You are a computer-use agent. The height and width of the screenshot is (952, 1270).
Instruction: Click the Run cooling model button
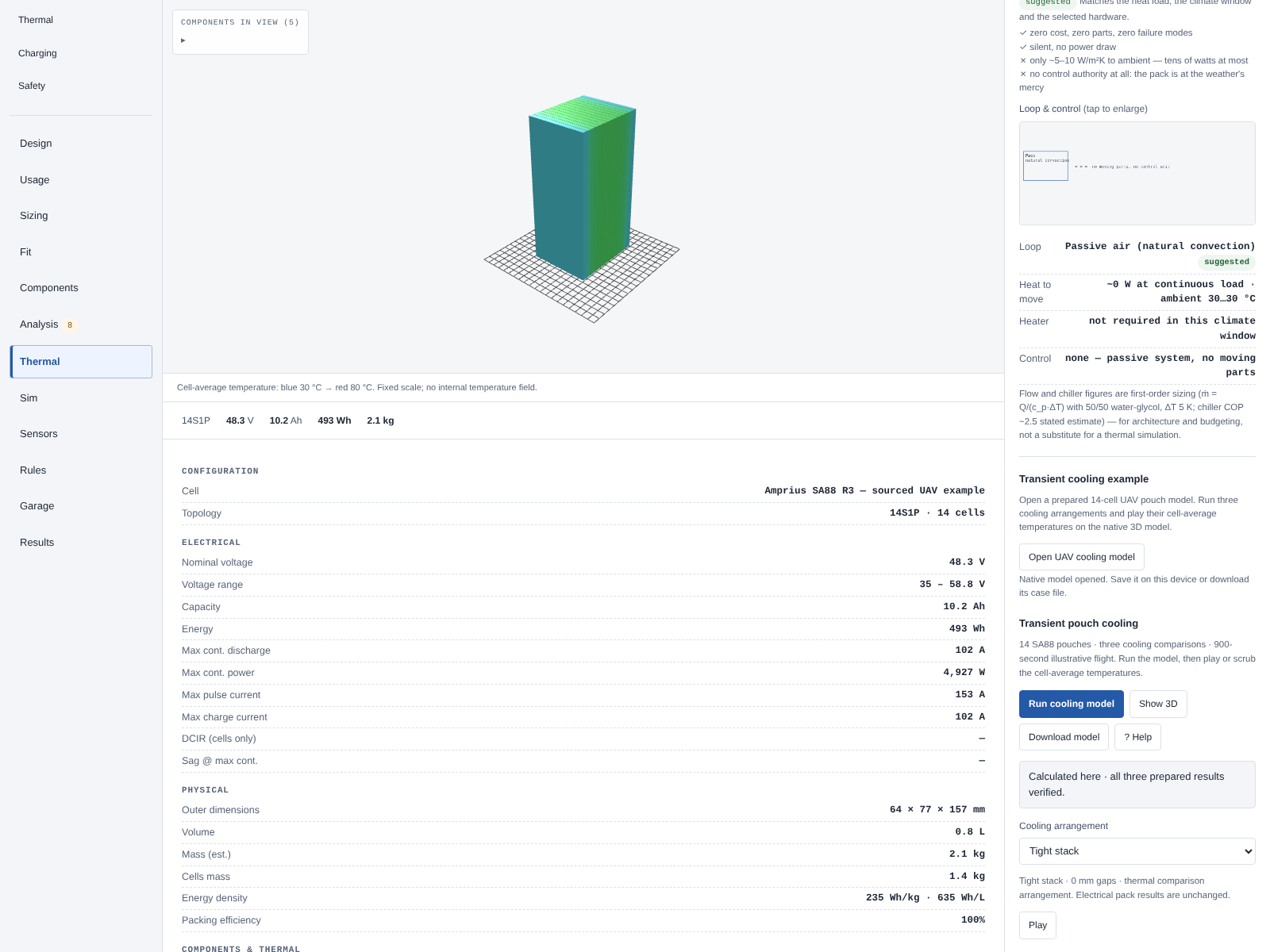1071,704
